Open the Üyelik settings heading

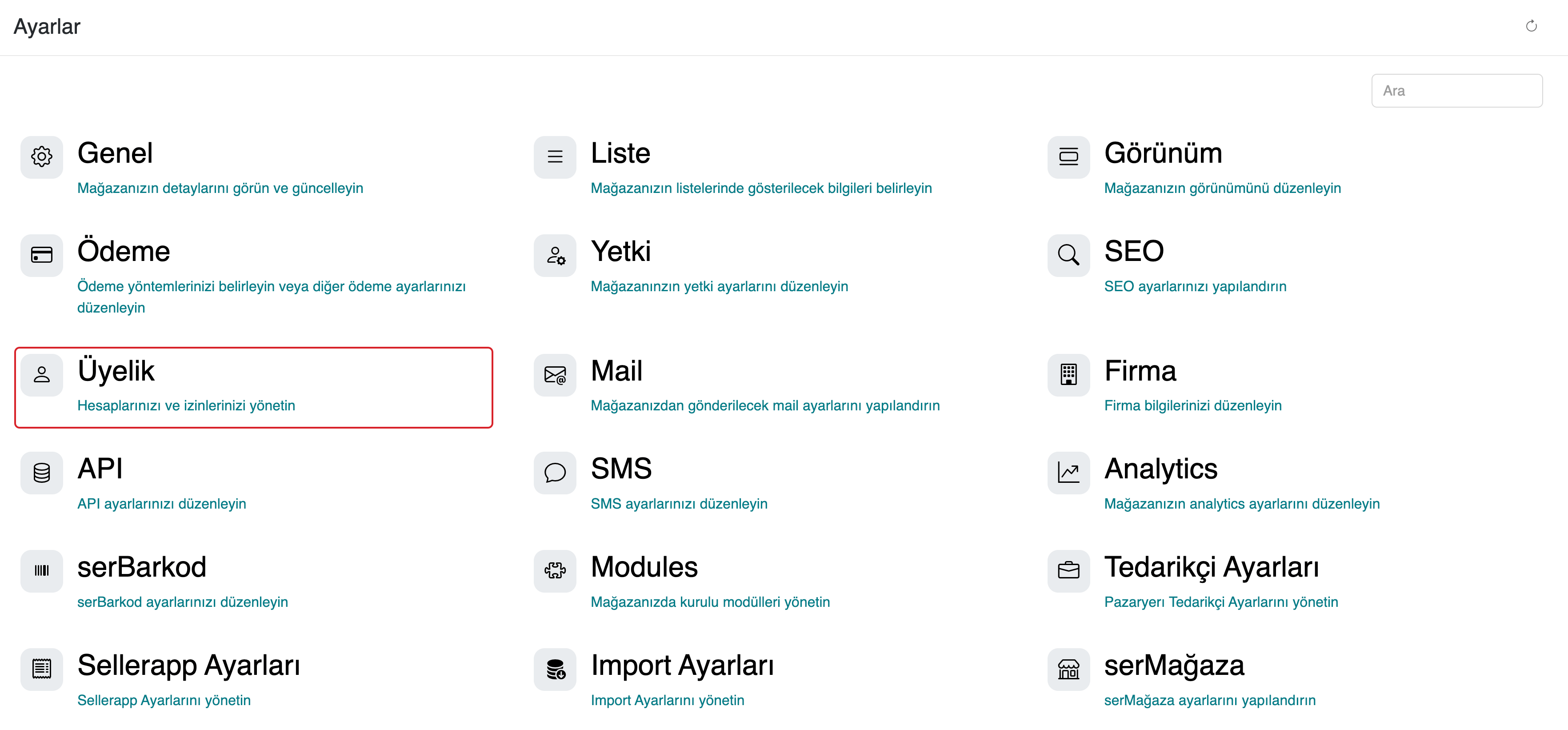click(116, 371)
